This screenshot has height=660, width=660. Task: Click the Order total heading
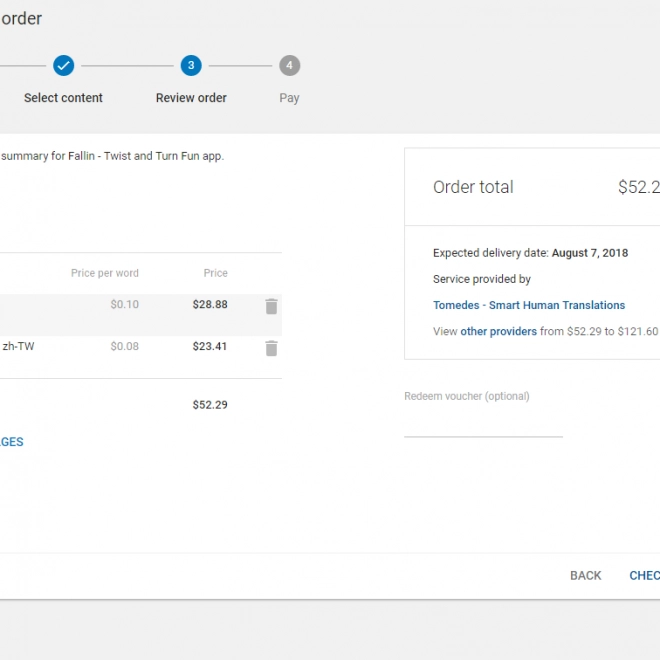(473, 187)
